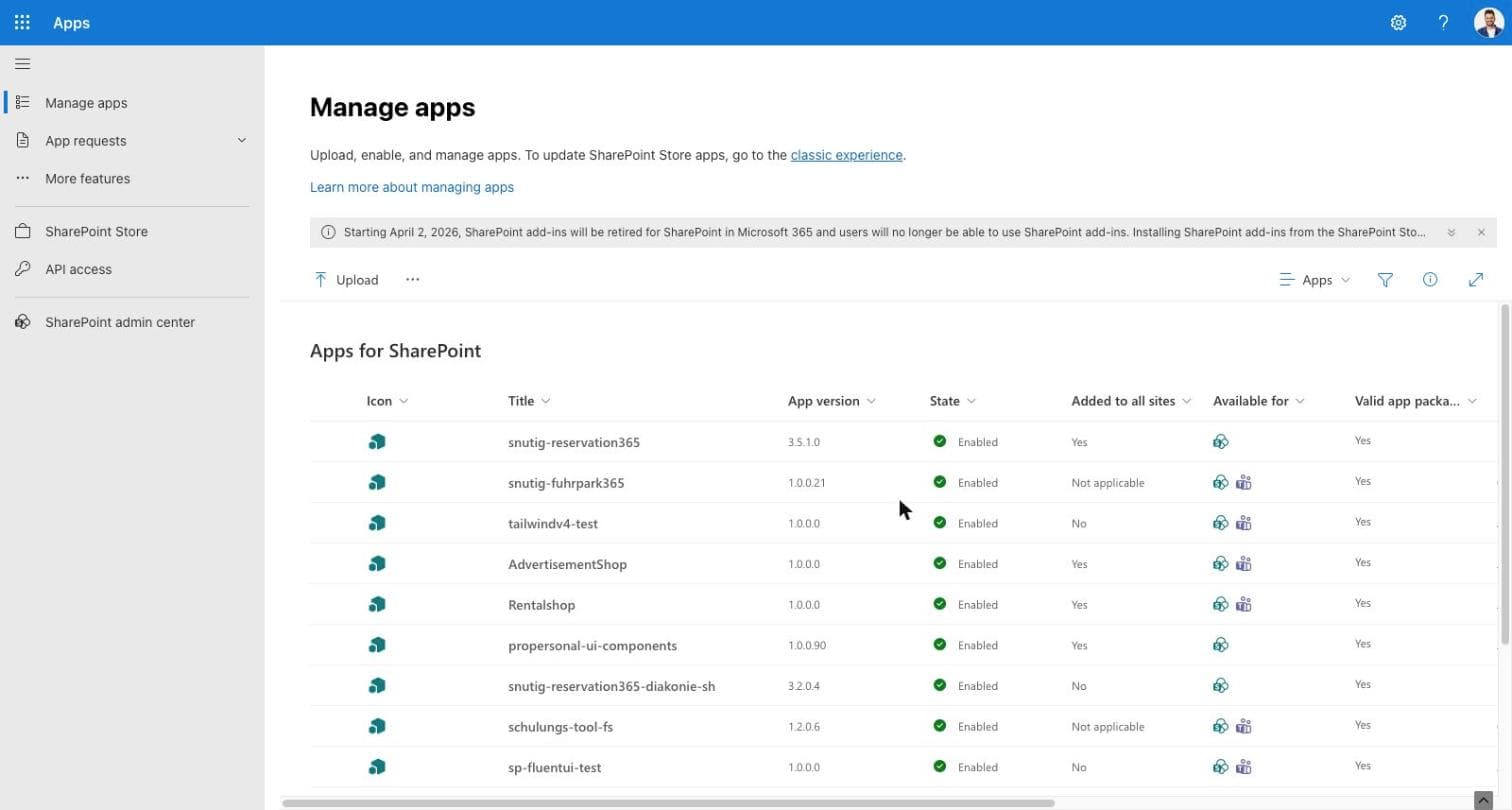Open Available for column header menu
Screen dimensions: 1512x810
[x=1259, y=401]
